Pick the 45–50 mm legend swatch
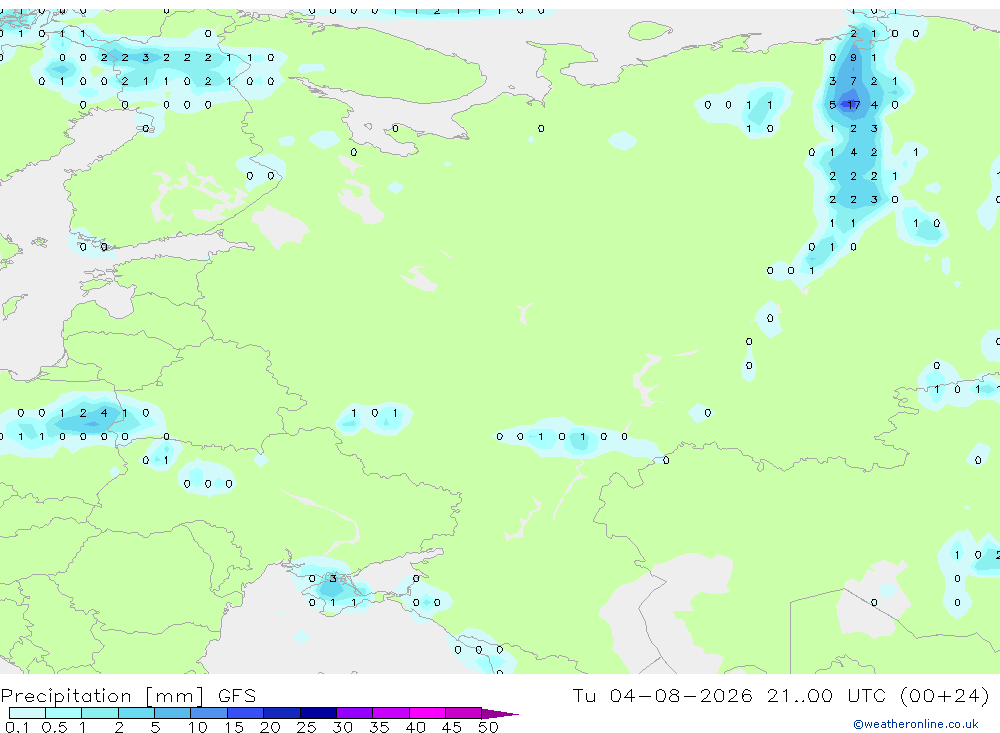Image resolution: width=1000 pixels, height=733 pixels. [x=464, y=713]
